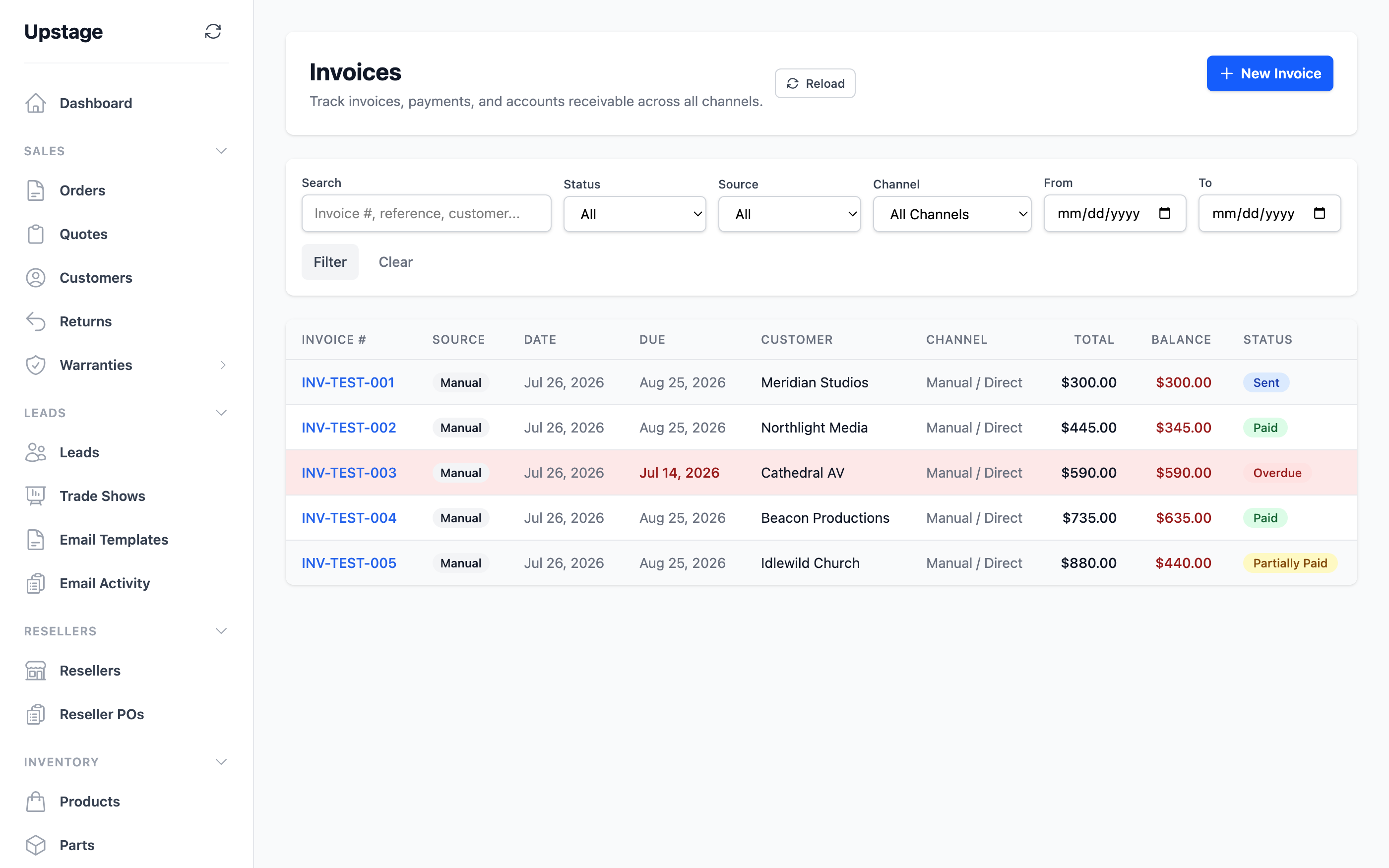Screen dimensions: 1389x868
Task: Go to Quotes in the sidebar
Action: tap(84, 234)
